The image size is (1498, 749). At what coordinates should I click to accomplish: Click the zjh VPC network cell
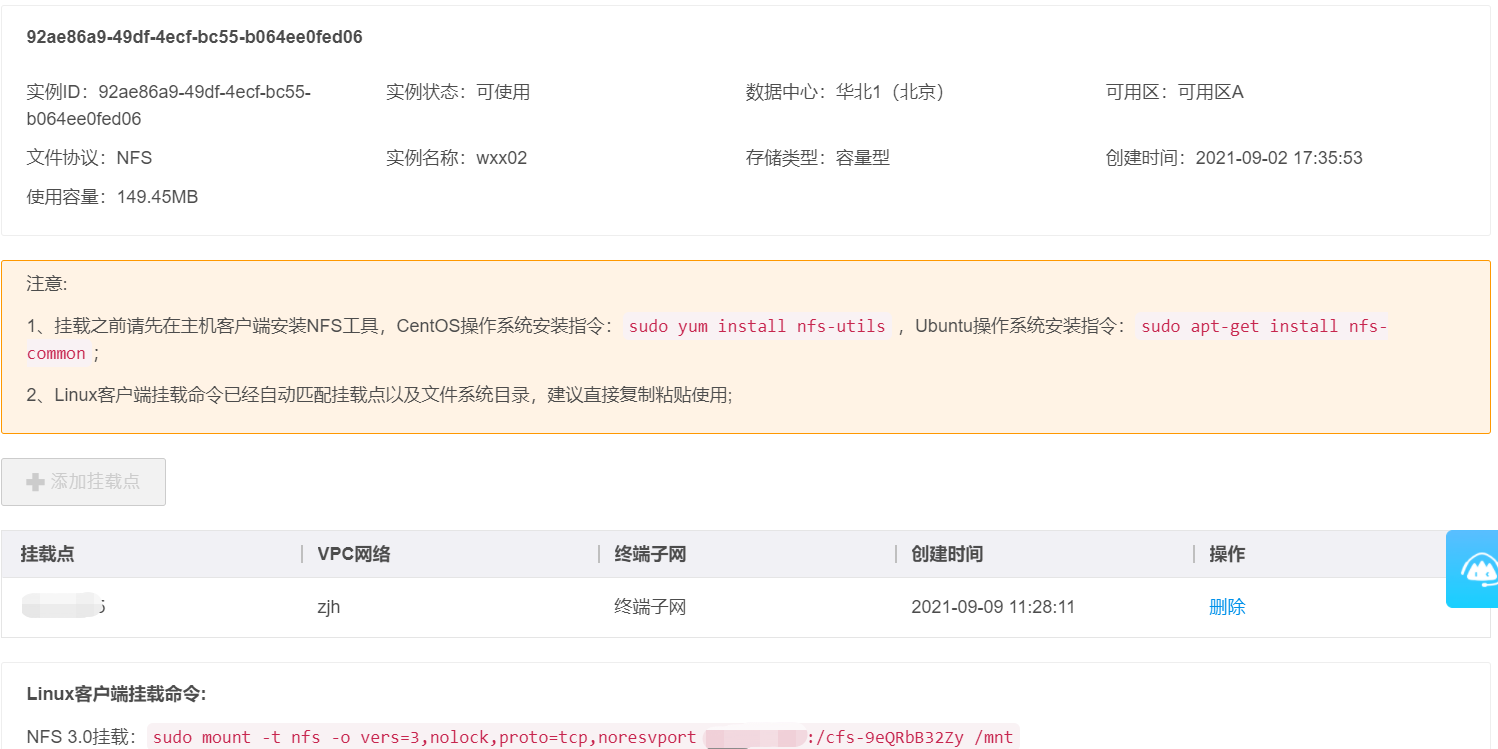pos(328,607)
